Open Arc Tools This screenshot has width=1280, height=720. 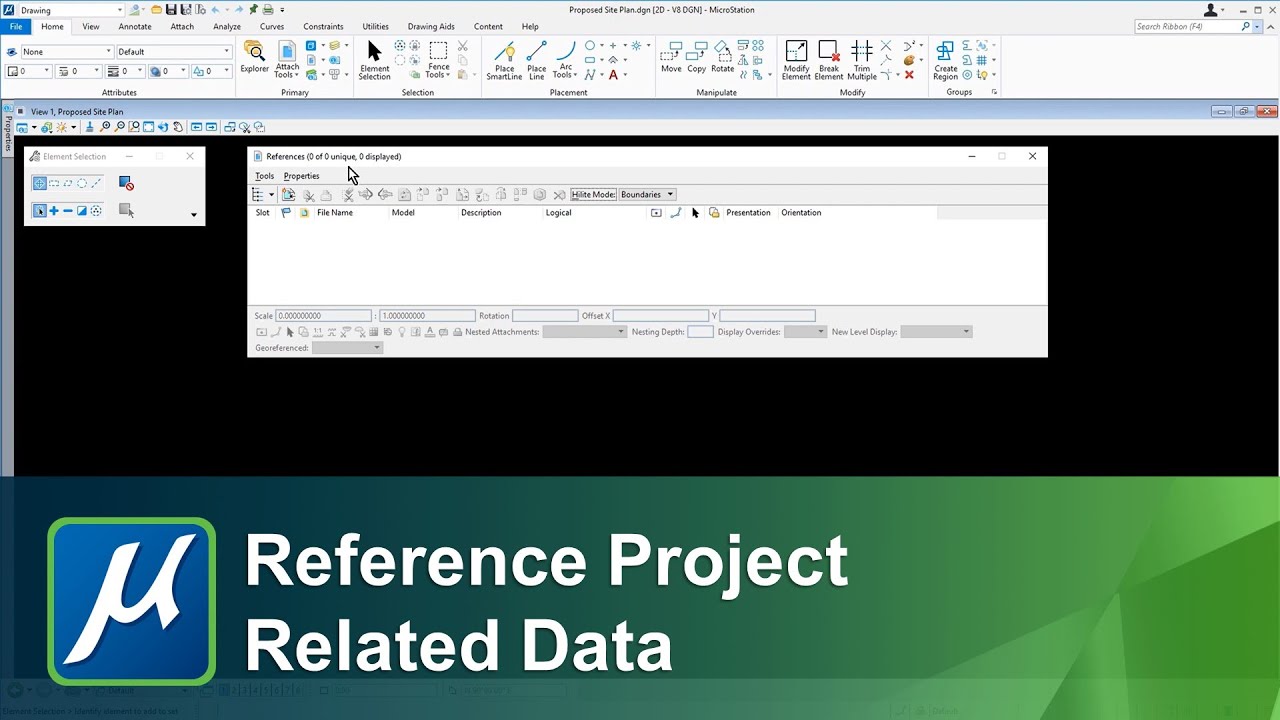click(565, 60)
